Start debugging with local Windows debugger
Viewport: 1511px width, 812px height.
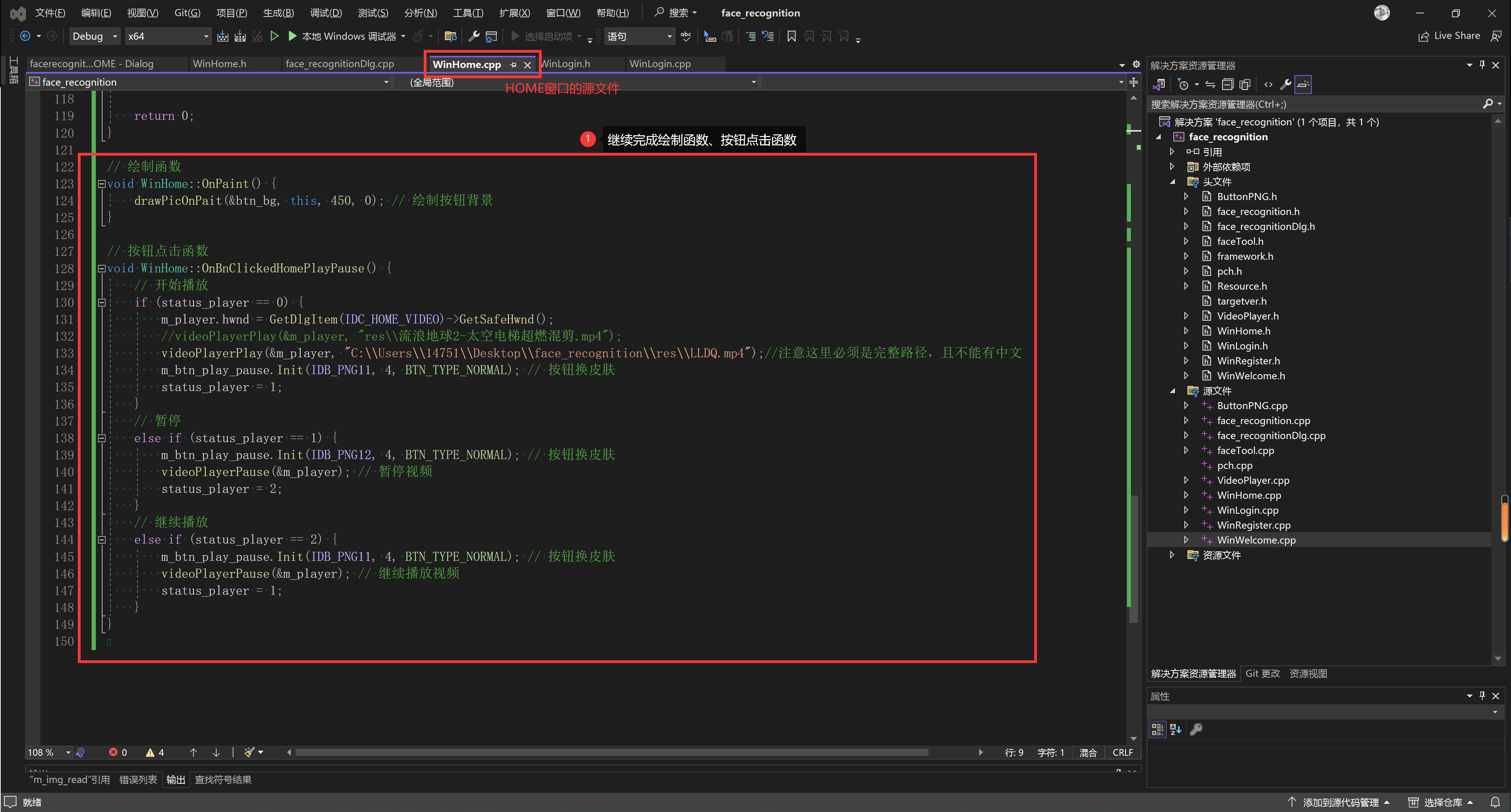[x=292, y=37]
